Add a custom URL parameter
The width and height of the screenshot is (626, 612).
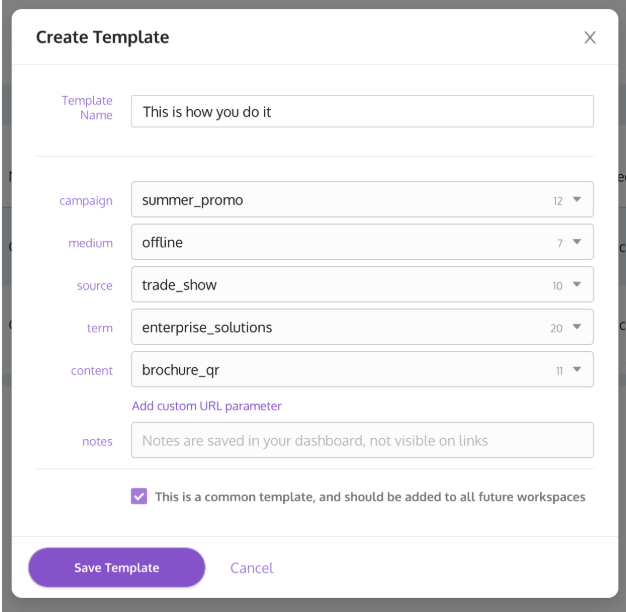(x=206, y=406)
